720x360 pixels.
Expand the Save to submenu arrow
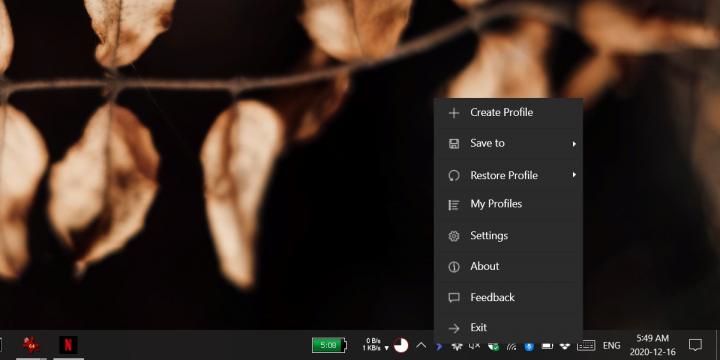[574, 144]
